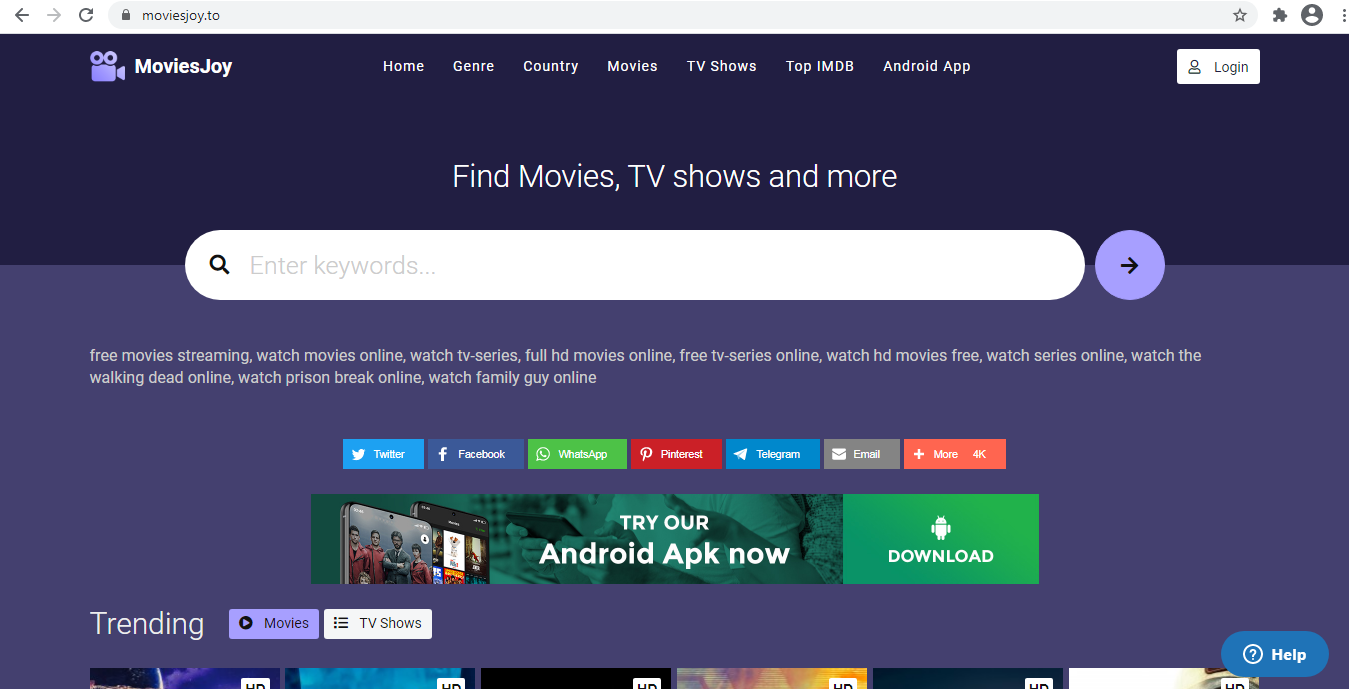Screen dimensions: 1349x689
Task: Open Chrome profile avatar icon
Action: coord(1311,15)
